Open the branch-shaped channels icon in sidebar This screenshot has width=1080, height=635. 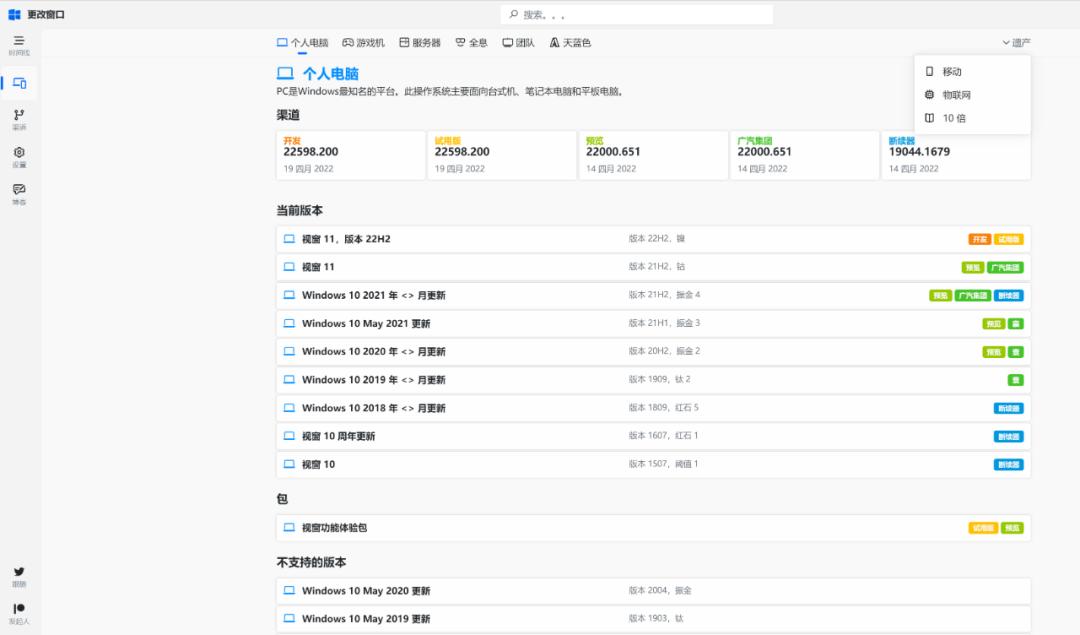pyautogui.click(x=19, y=117)
